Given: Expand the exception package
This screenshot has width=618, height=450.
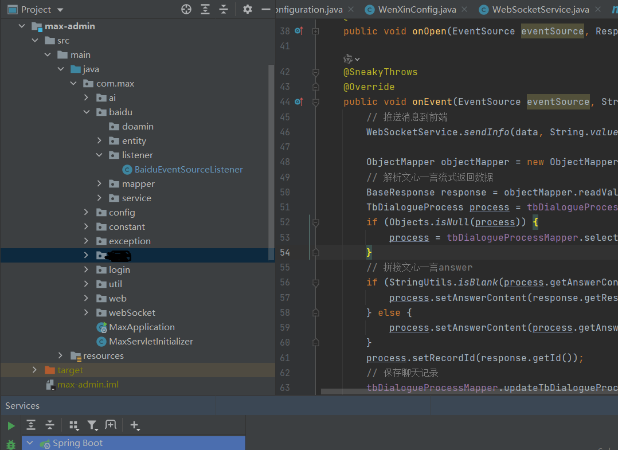Looking at the screenshot, I should pyautogui.click(x=86, y=241).
